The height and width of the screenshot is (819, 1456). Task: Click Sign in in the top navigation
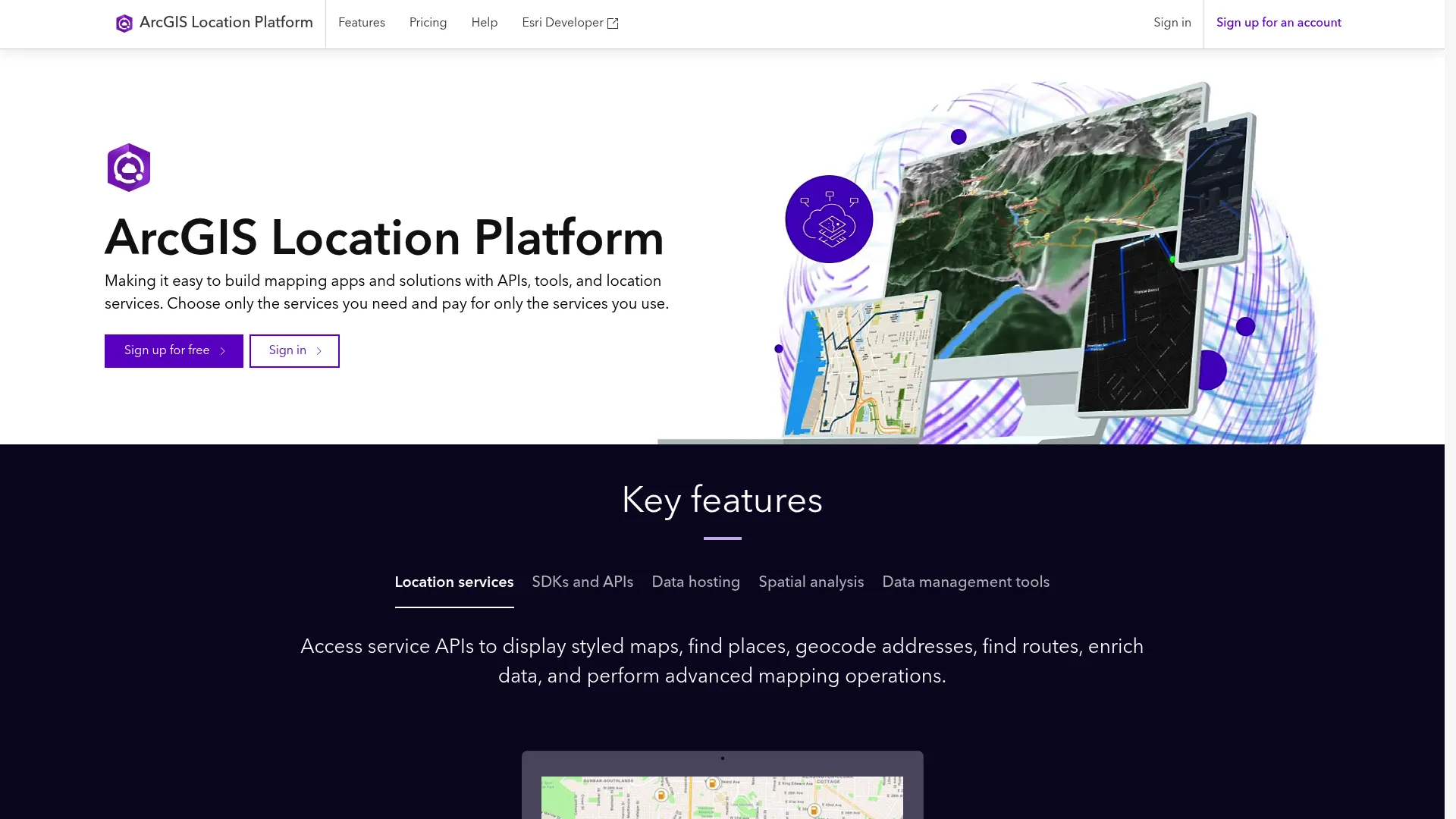pyautogui.click(x=1172, y=23)
